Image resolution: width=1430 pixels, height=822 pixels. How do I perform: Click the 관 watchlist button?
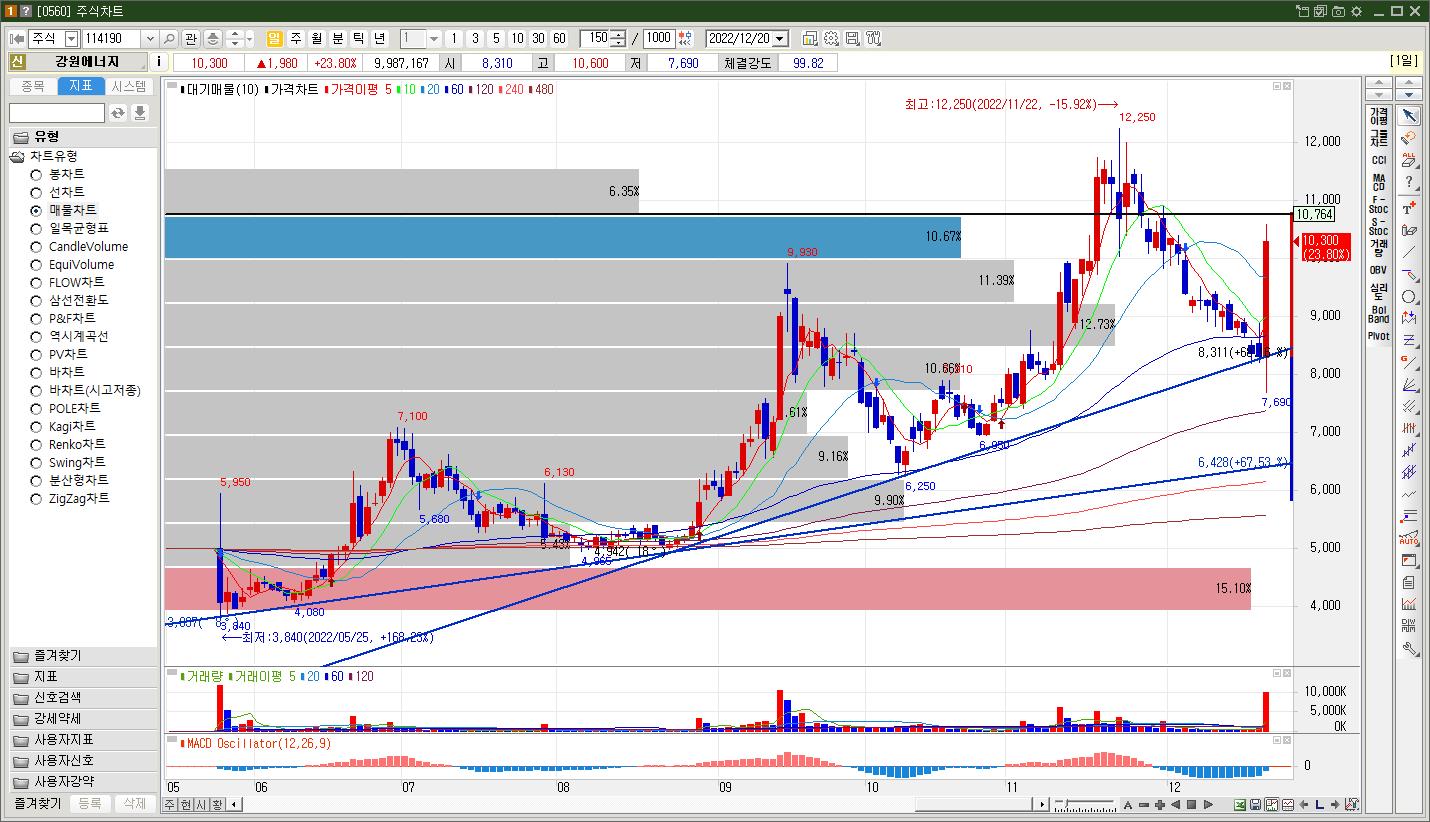[191, 38]
